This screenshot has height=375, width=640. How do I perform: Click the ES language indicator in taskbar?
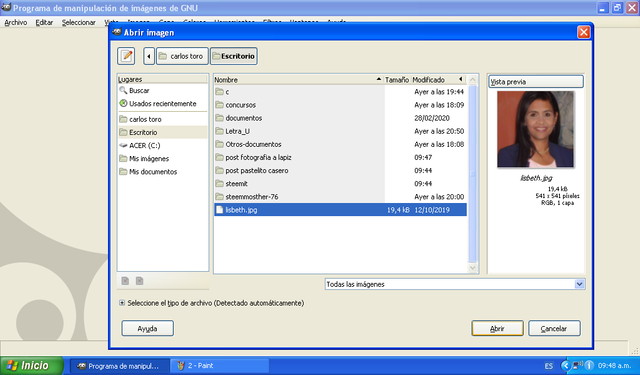click(549, 366)
